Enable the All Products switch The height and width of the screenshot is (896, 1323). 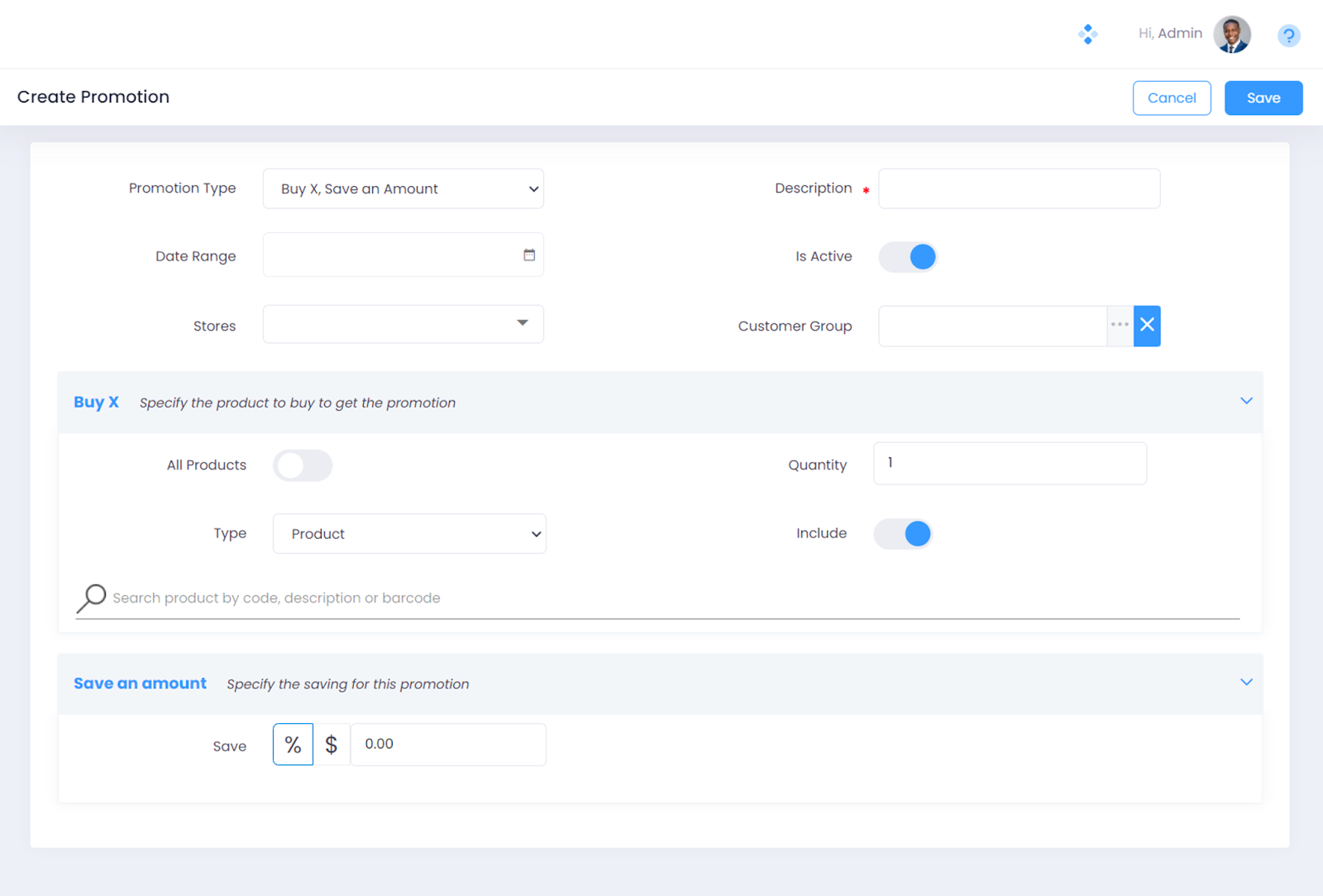[x=303, y=465]
